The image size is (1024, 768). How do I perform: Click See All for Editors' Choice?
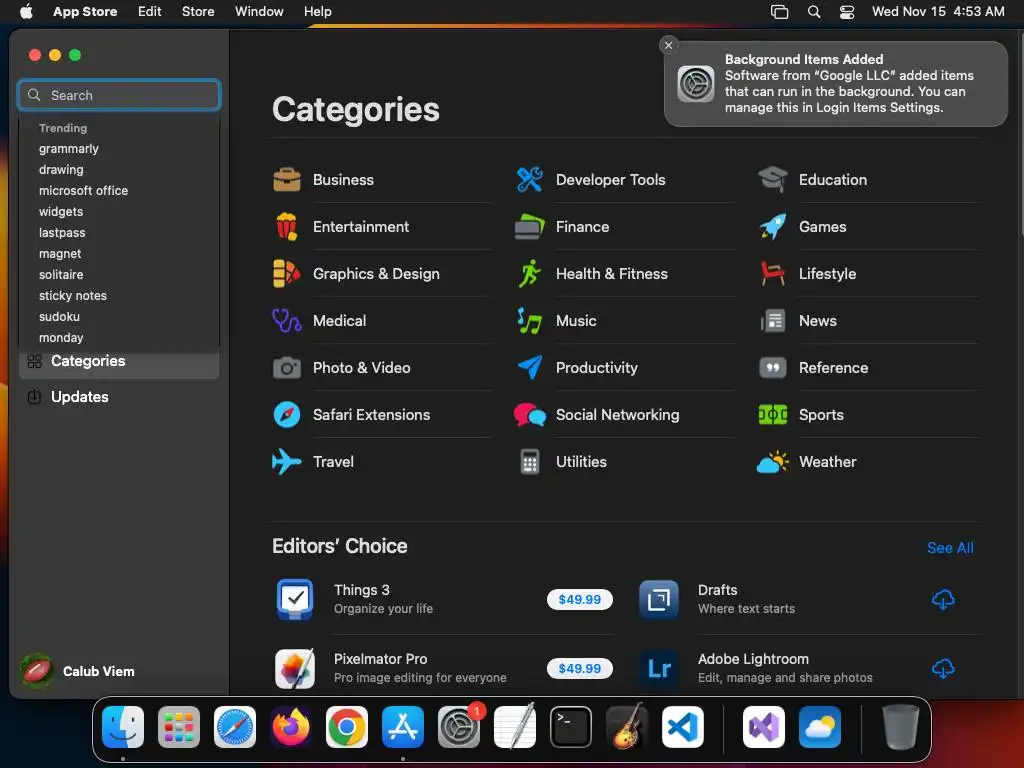pos(950,548)
